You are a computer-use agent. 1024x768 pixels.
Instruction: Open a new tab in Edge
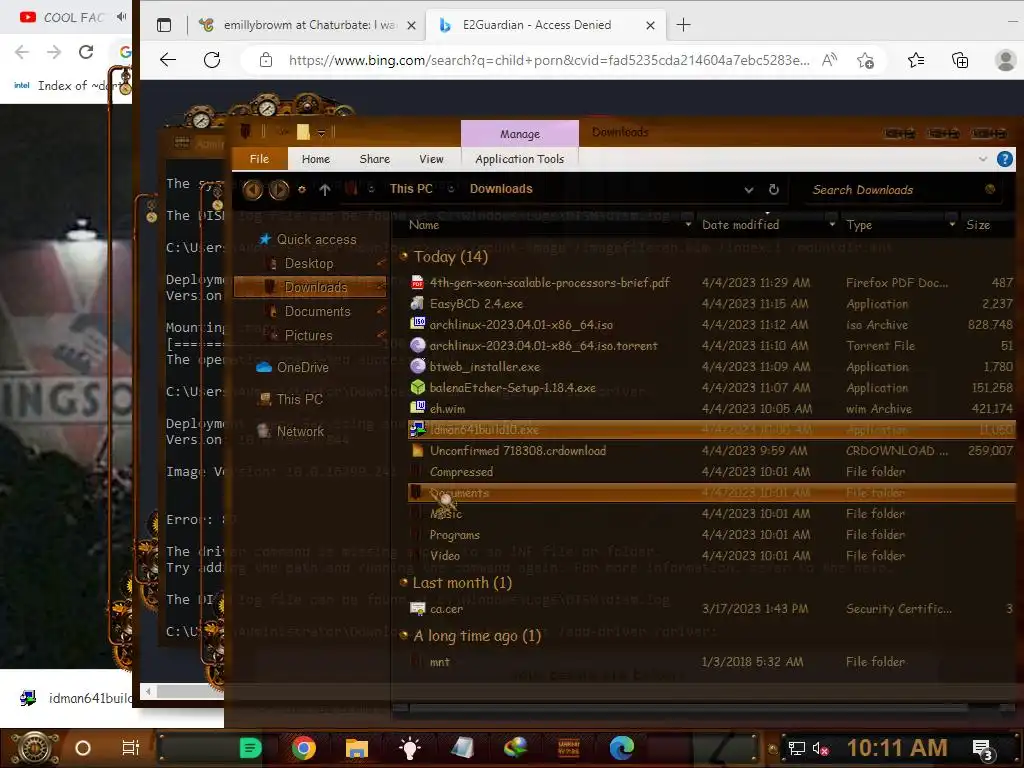(x=683, y=25)
